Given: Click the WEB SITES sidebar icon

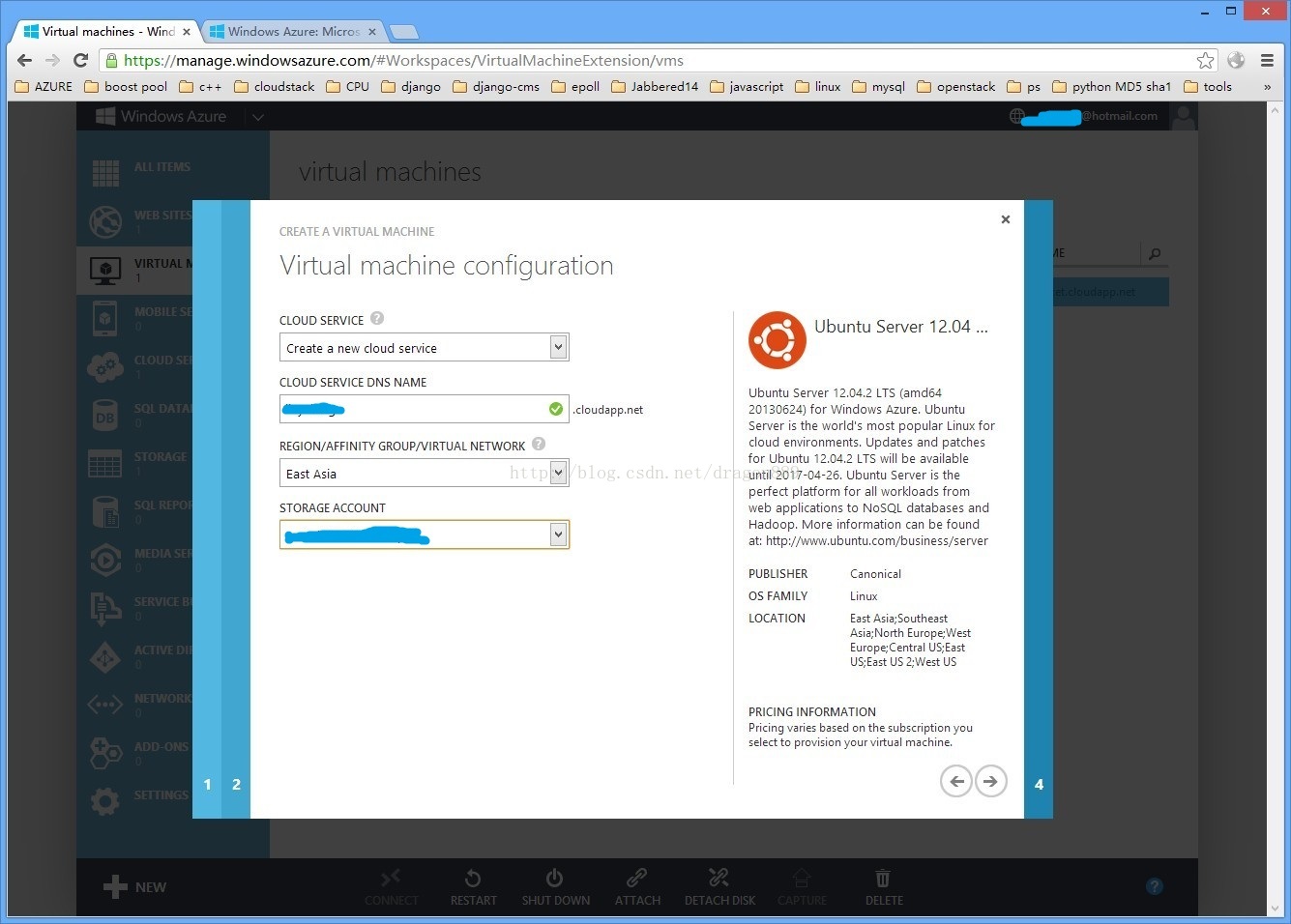Looking at the screenshot, I should (105, 221).
